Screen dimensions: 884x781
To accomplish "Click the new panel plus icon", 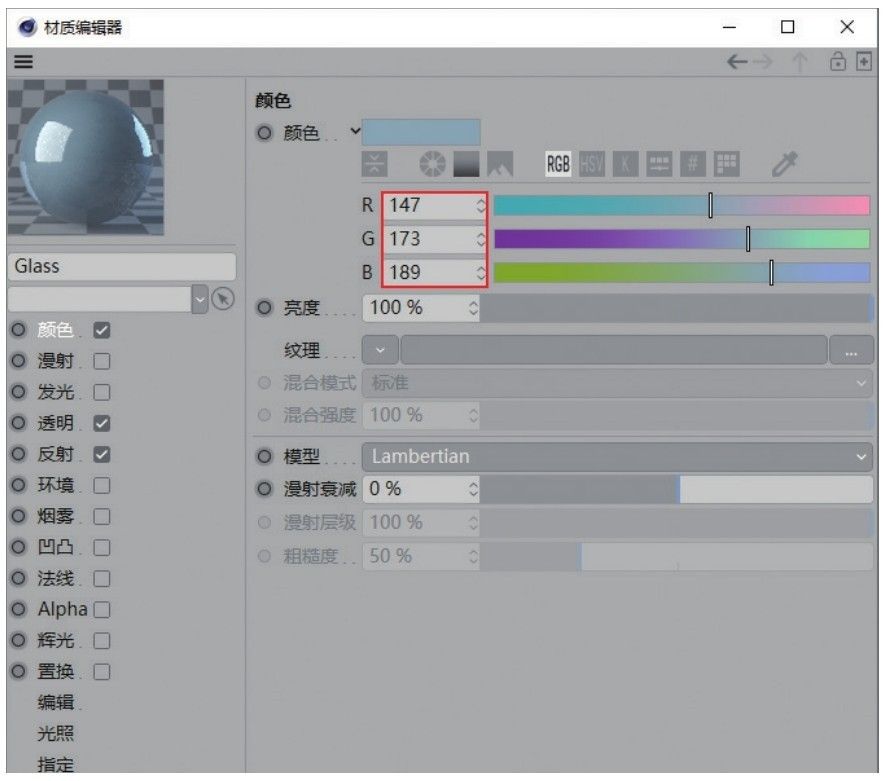I will coord(864,61).
